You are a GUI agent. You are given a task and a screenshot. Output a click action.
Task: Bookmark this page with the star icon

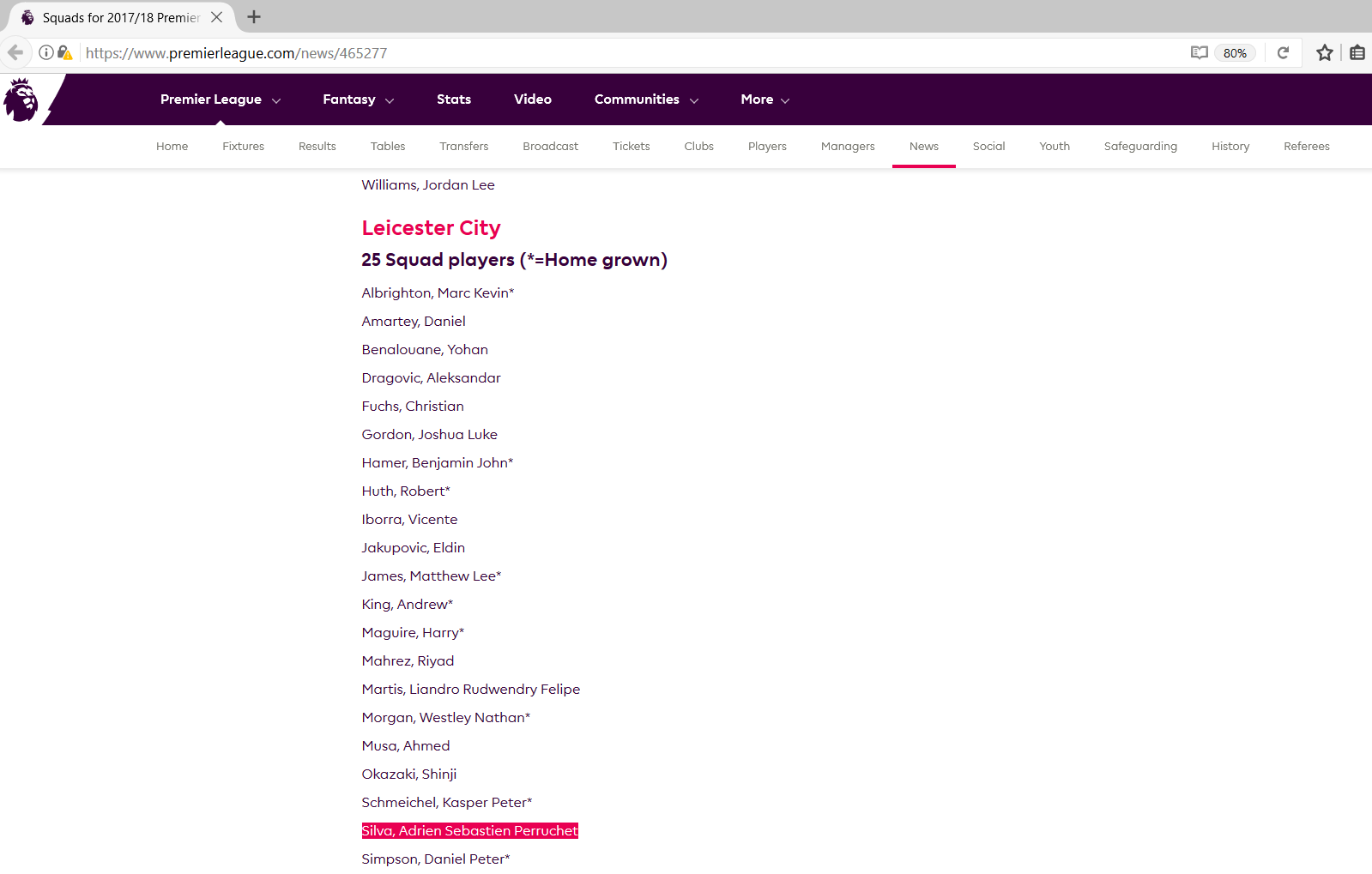click(x=1325, y=52)
